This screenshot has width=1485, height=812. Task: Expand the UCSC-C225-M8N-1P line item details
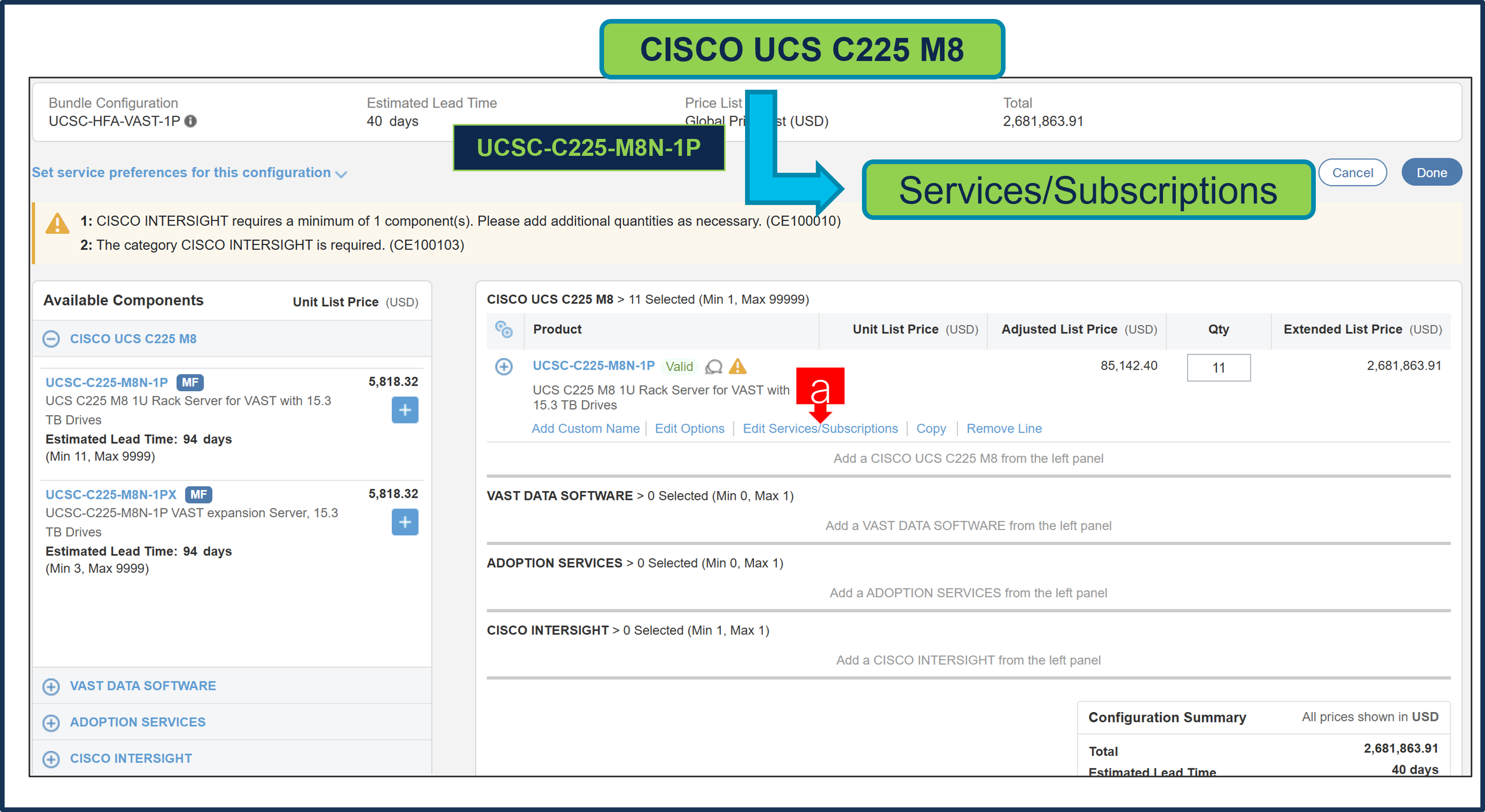coord(505,366)
